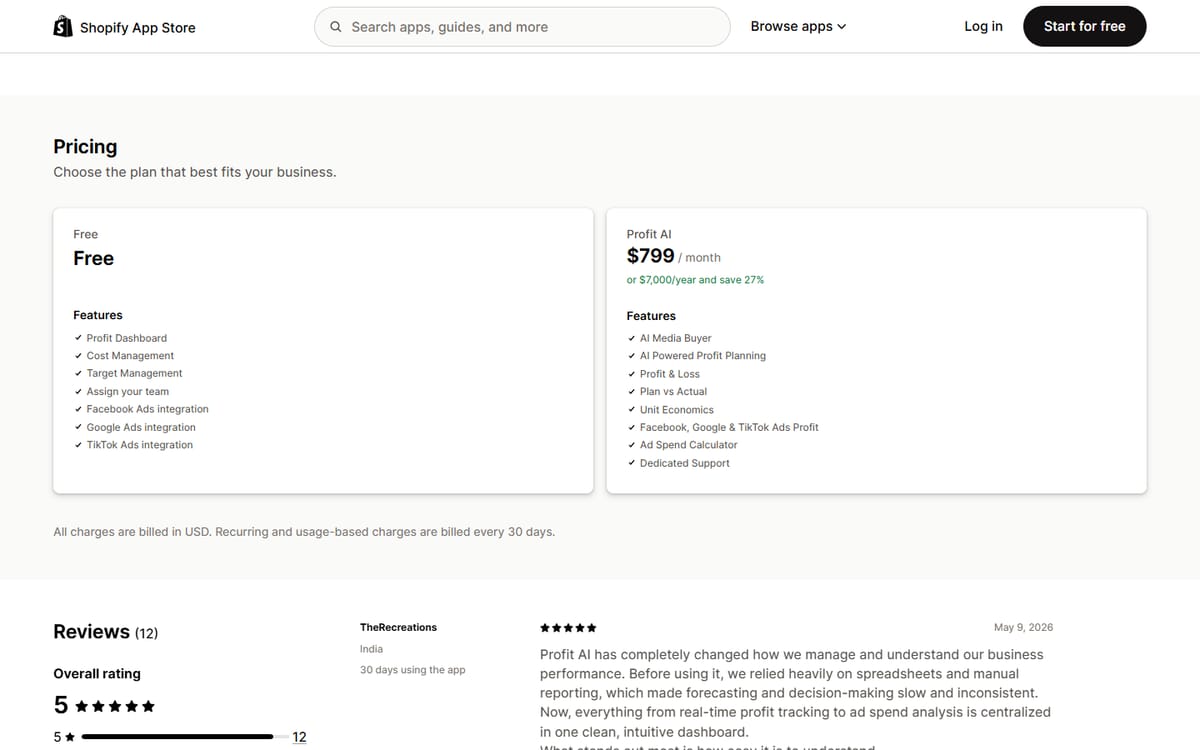This screenshot has width=1200, height=750.
Task: Click the 30 days using the app text
Action: (412, 670)
